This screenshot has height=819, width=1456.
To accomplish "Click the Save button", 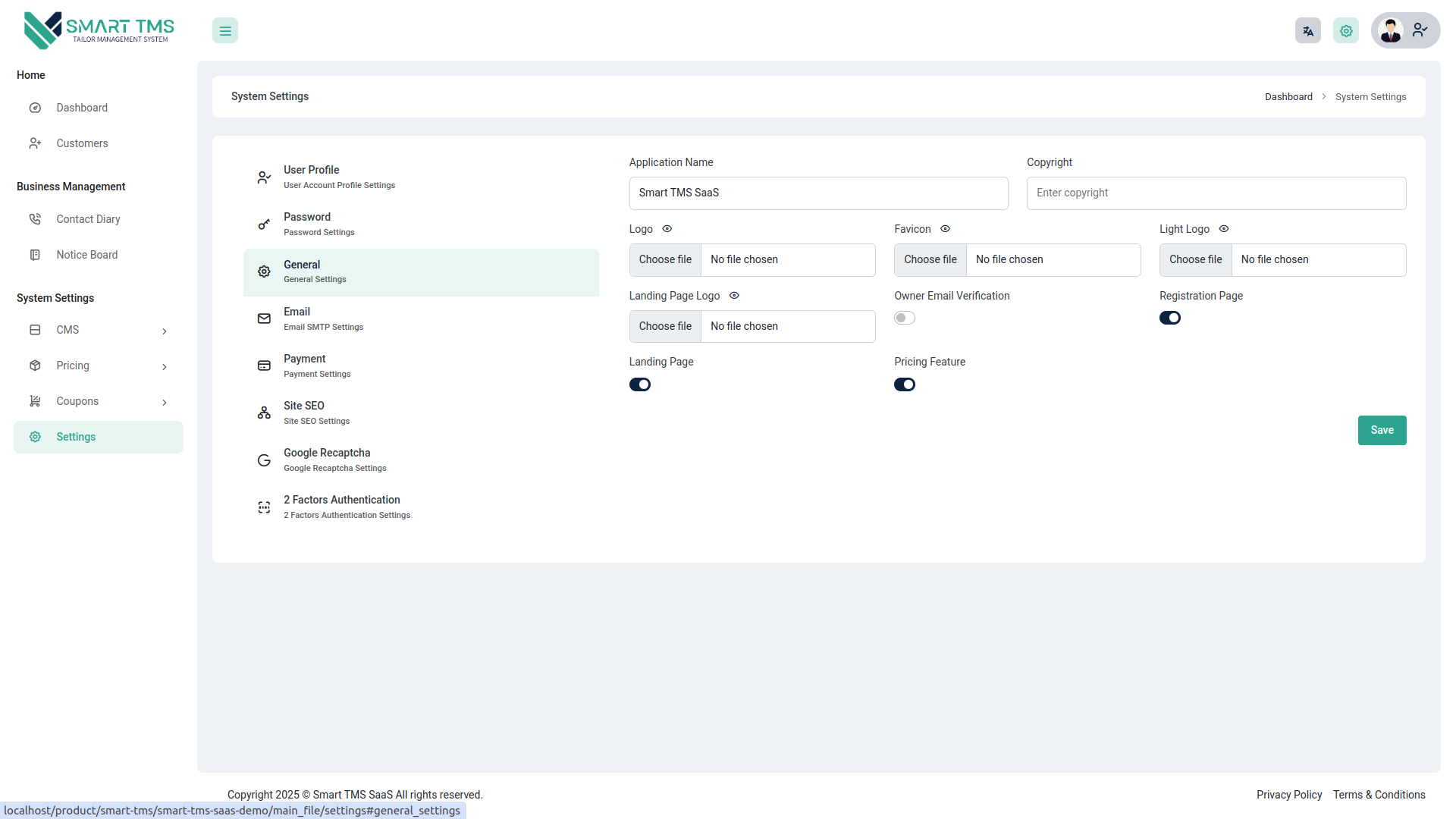I will (x=1382, y=430).
